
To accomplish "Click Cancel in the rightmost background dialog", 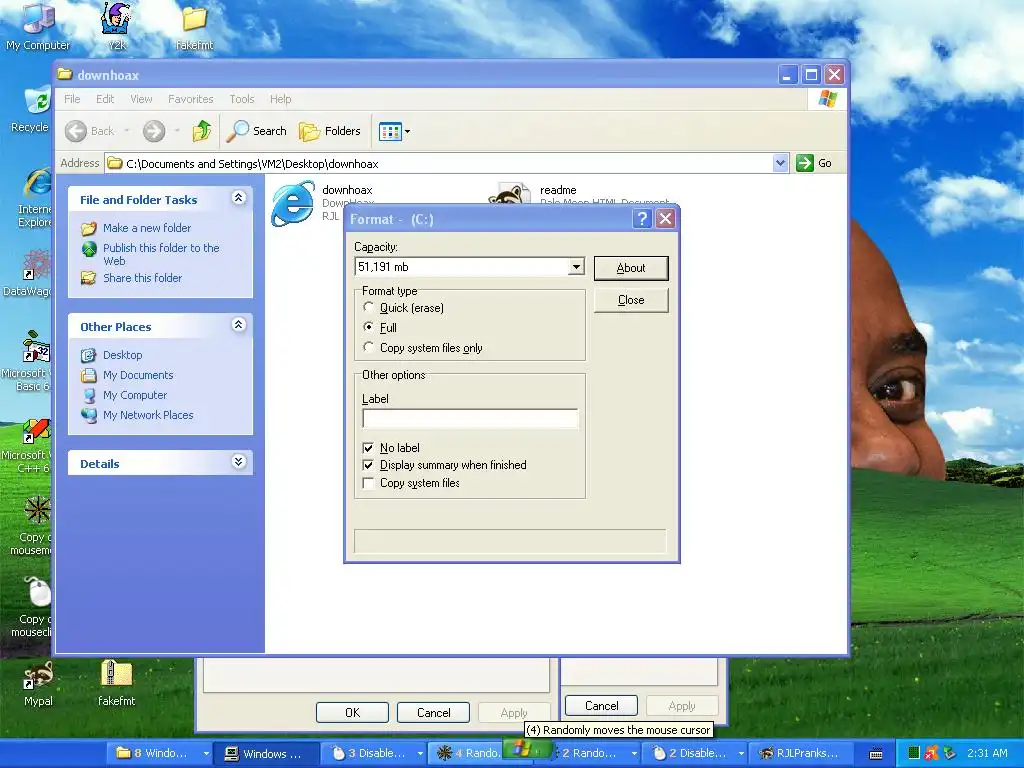I will click(601, 705).
